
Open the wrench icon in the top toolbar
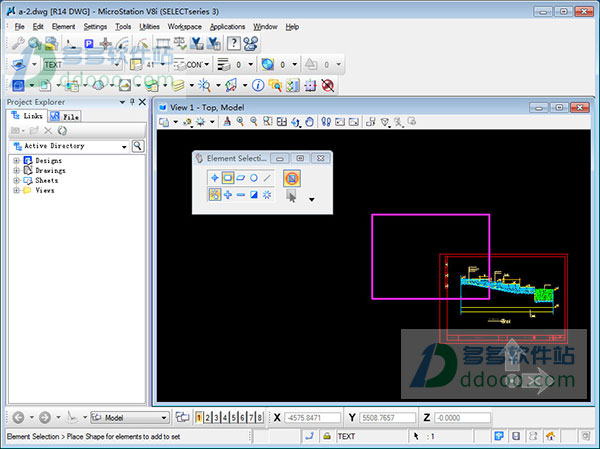coord(18,43)
